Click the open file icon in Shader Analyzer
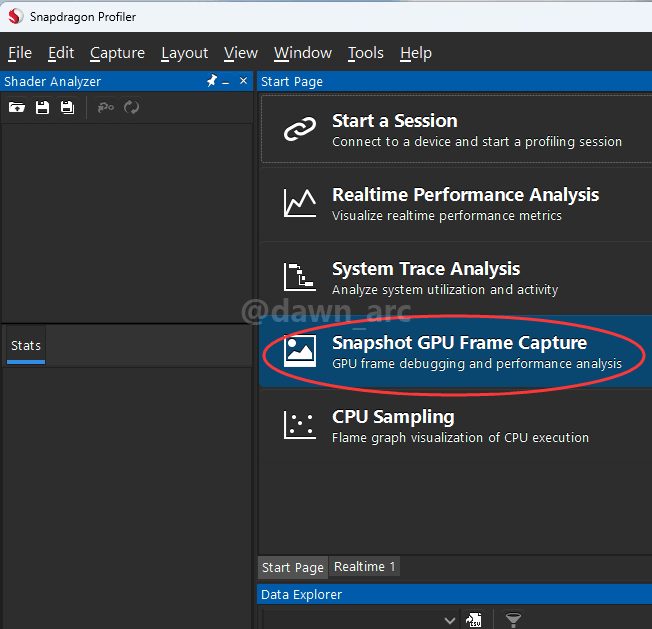The height and width of the screenshot is (629, 652). [17, 107]
